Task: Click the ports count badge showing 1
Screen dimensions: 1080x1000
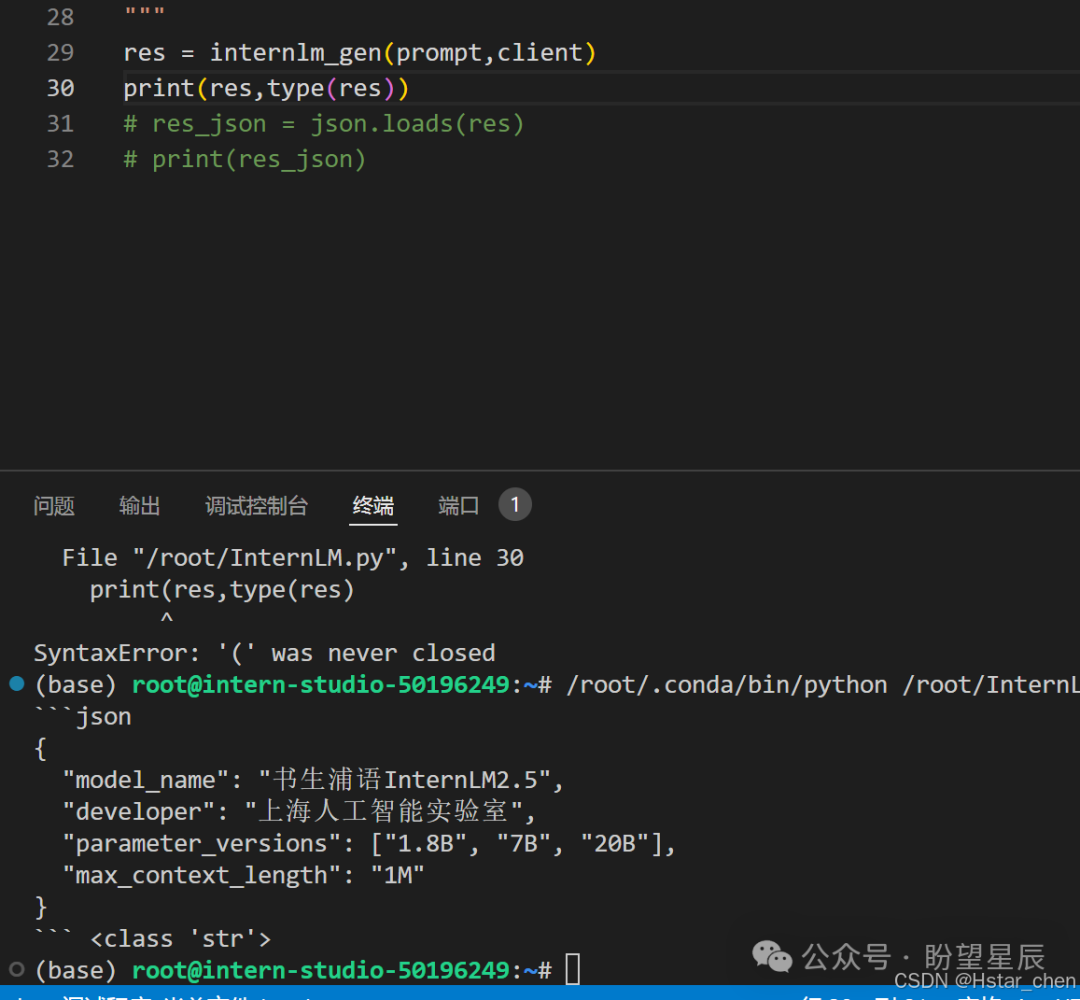Action: pyautogui.click(x=515, y=505)
